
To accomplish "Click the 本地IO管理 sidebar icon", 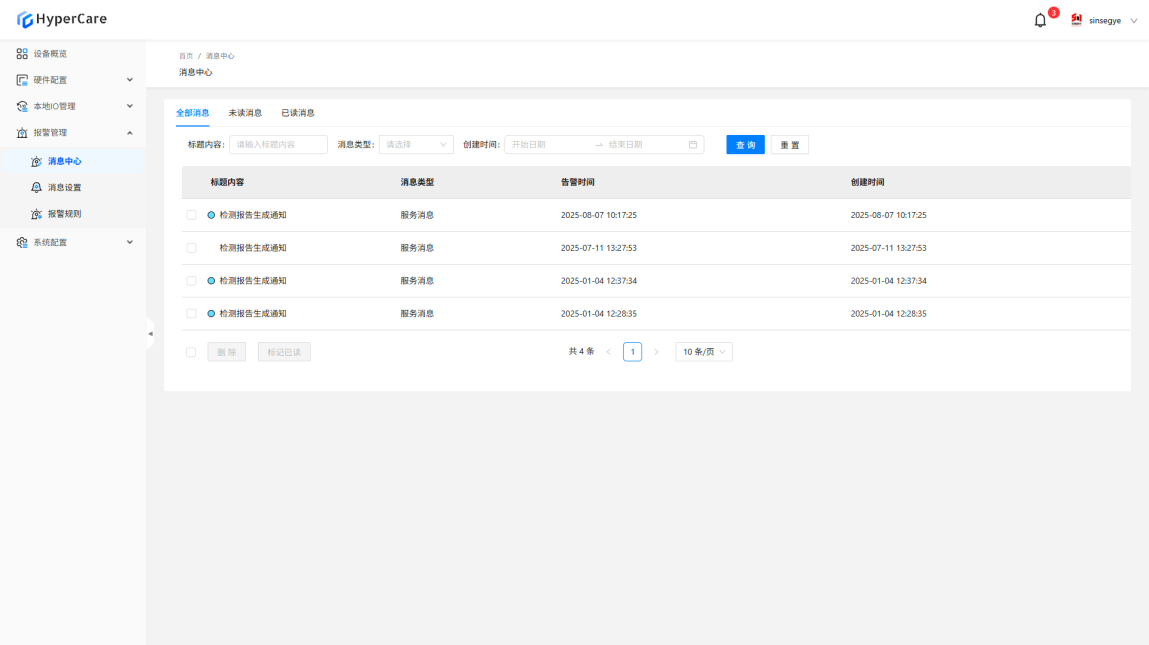I will (x=22, y=106).
